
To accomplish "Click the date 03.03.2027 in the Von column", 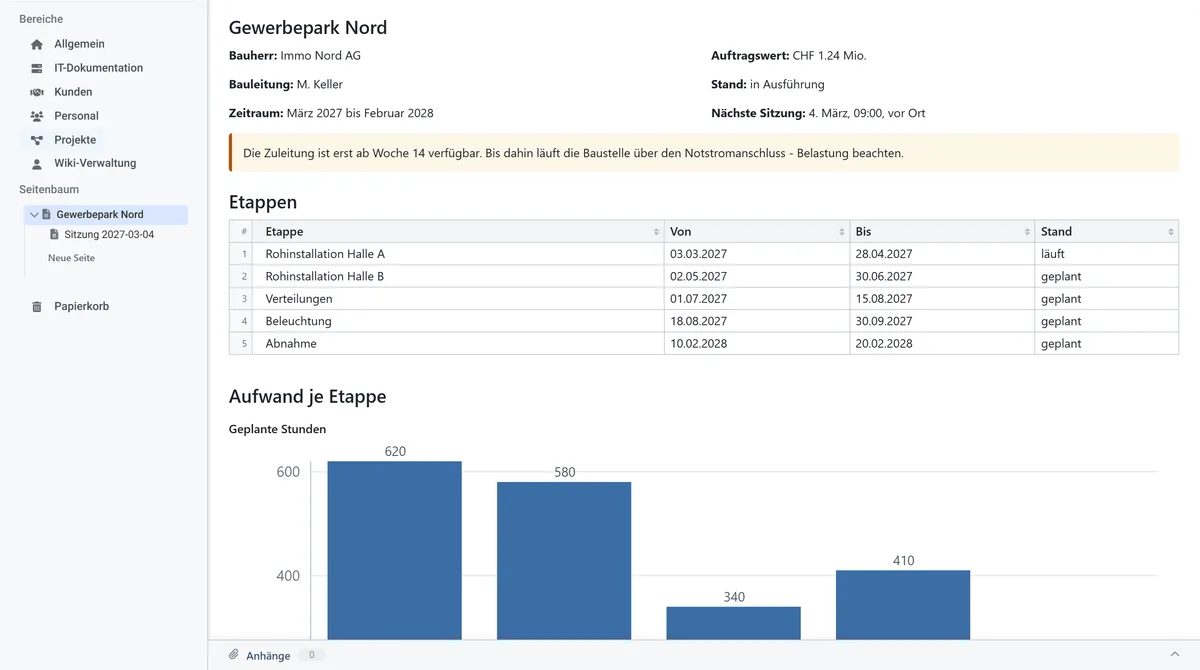I will (x=757, y=254).
